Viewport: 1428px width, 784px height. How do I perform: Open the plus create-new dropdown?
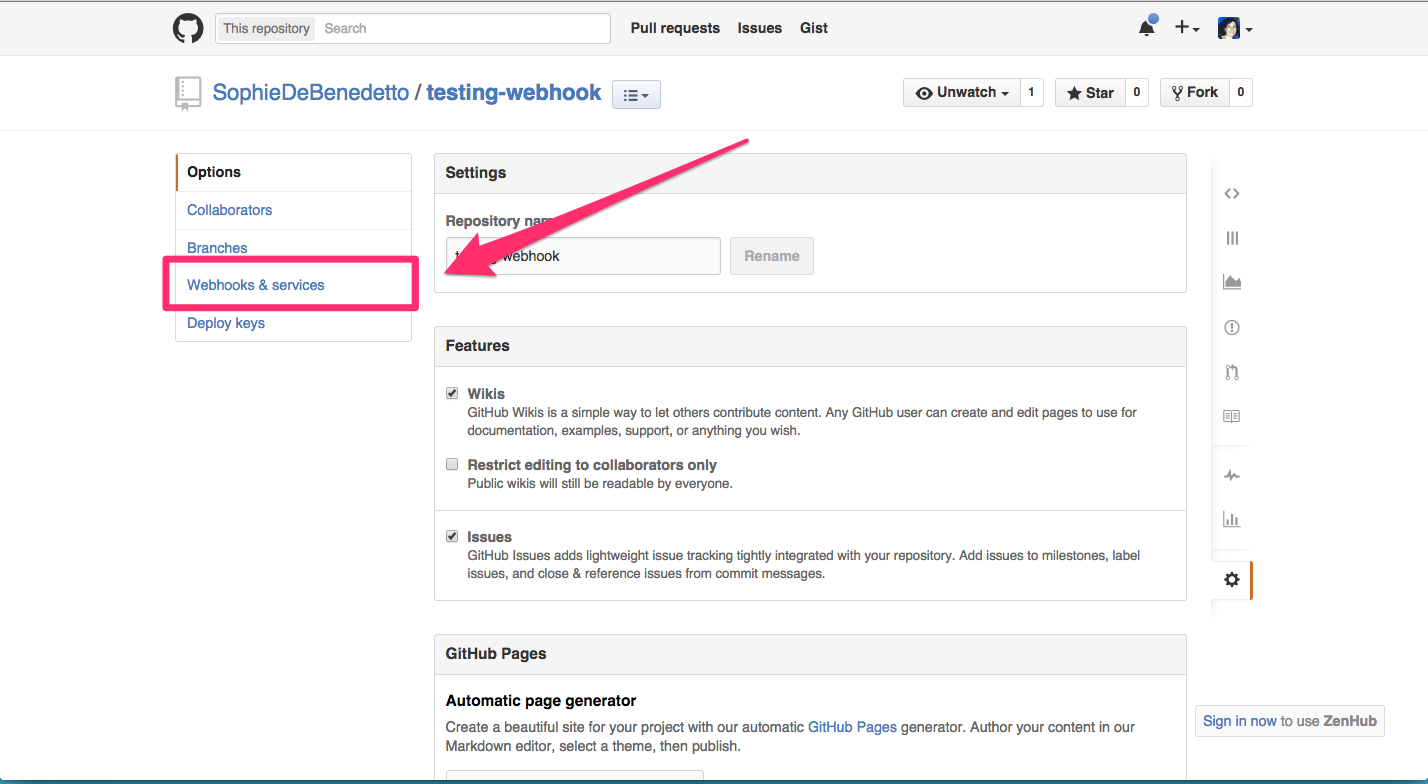coord(1186,28)
